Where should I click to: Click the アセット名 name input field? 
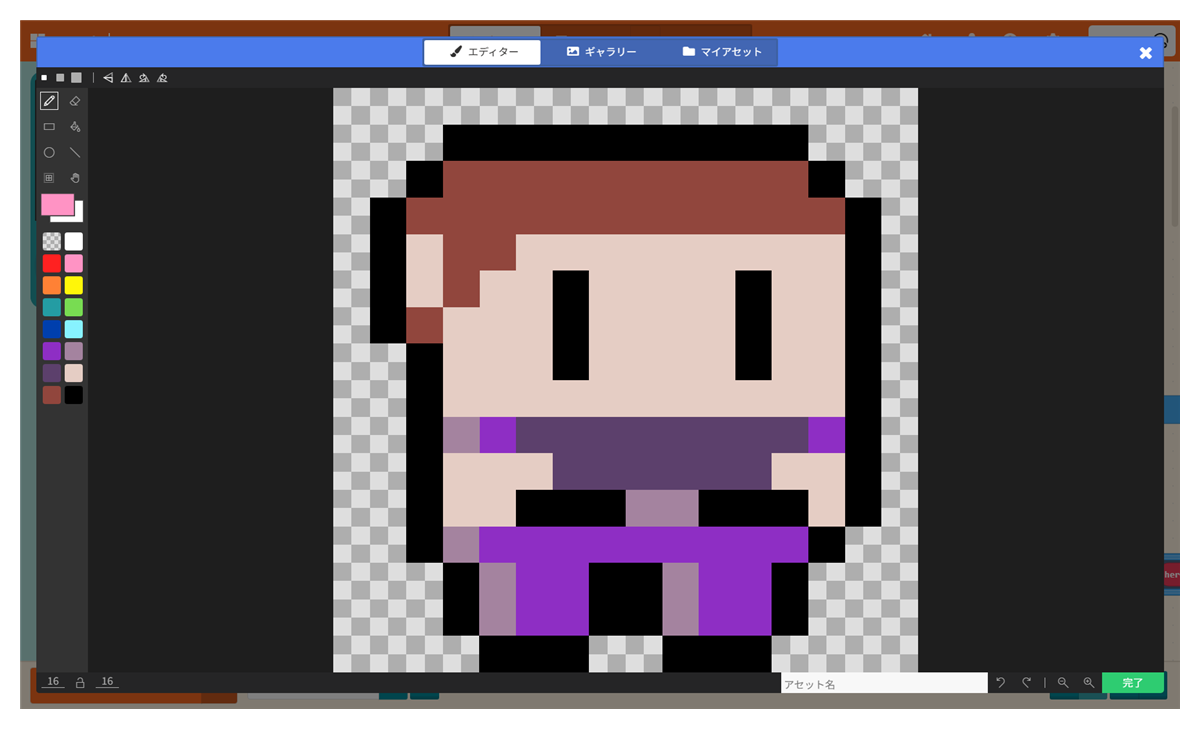tap(884, 684)
